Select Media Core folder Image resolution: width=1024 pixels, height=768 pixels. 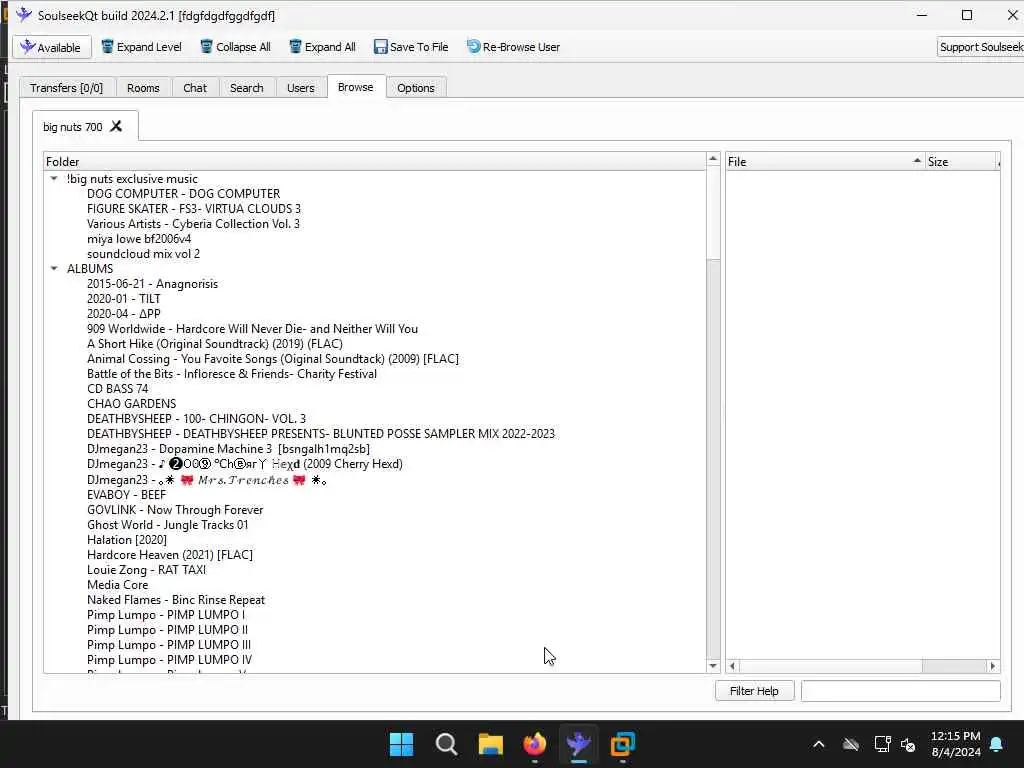[x=118, y=585]
